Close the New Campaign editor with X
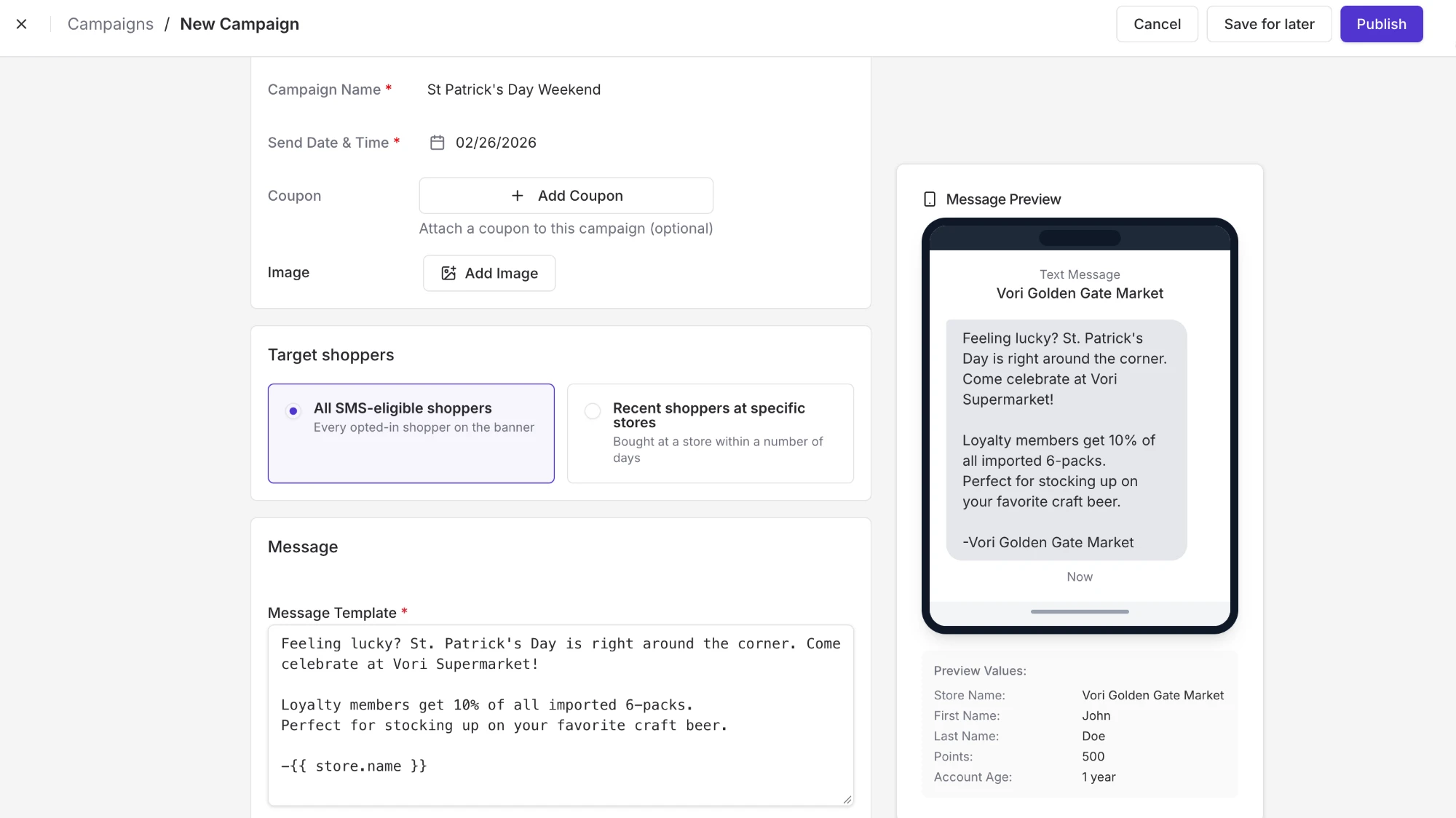The height and width of the screenshot is (818, 1456). click(22, 24)
